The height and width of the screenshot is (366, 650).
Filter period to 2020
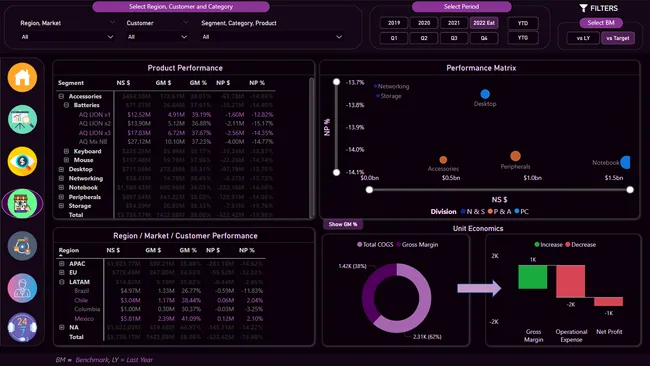coord(424,23)
